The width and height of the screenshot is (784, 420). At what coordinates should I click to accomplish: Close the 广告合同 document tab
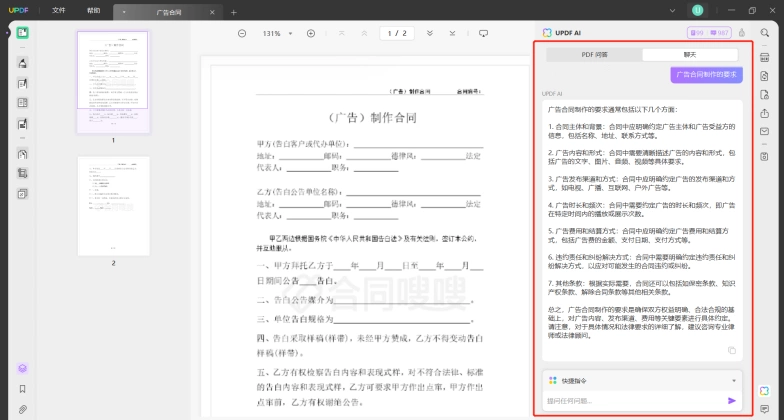pyautogui.click(x=212, y=12)
